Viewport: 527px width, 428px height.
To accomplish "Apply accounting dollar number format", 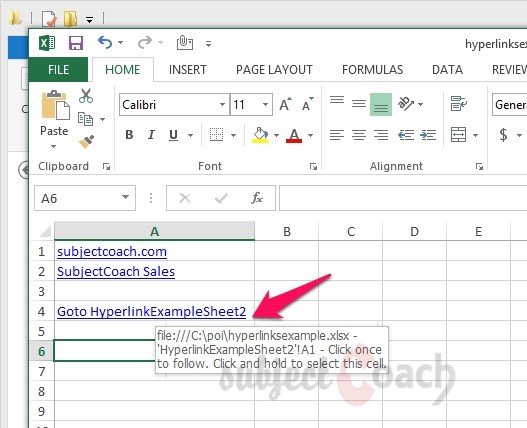I will coord(503,135).
